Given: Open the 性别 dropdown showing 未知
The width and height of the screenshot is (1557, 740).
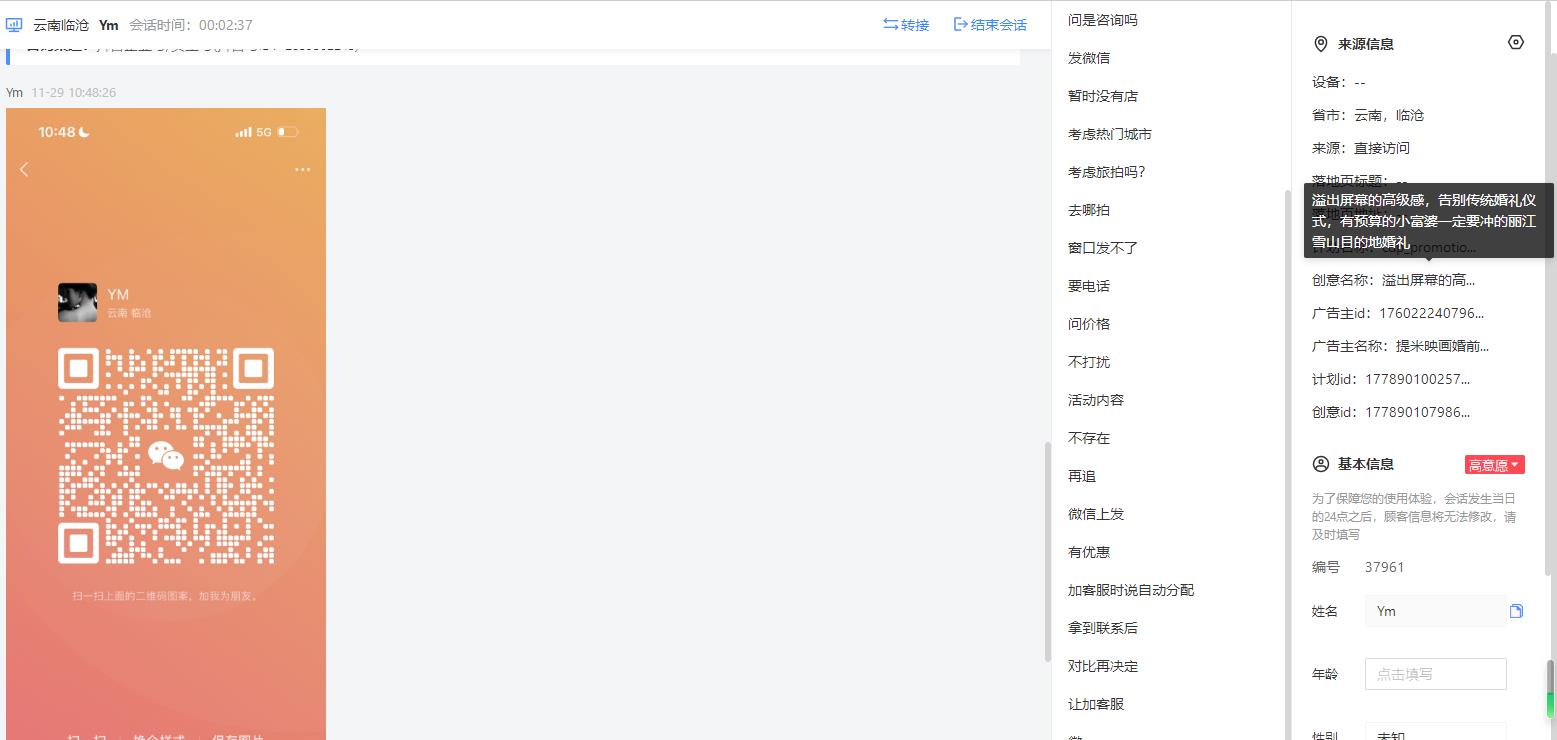Looking at the screenshot, I should [1435, 733].
